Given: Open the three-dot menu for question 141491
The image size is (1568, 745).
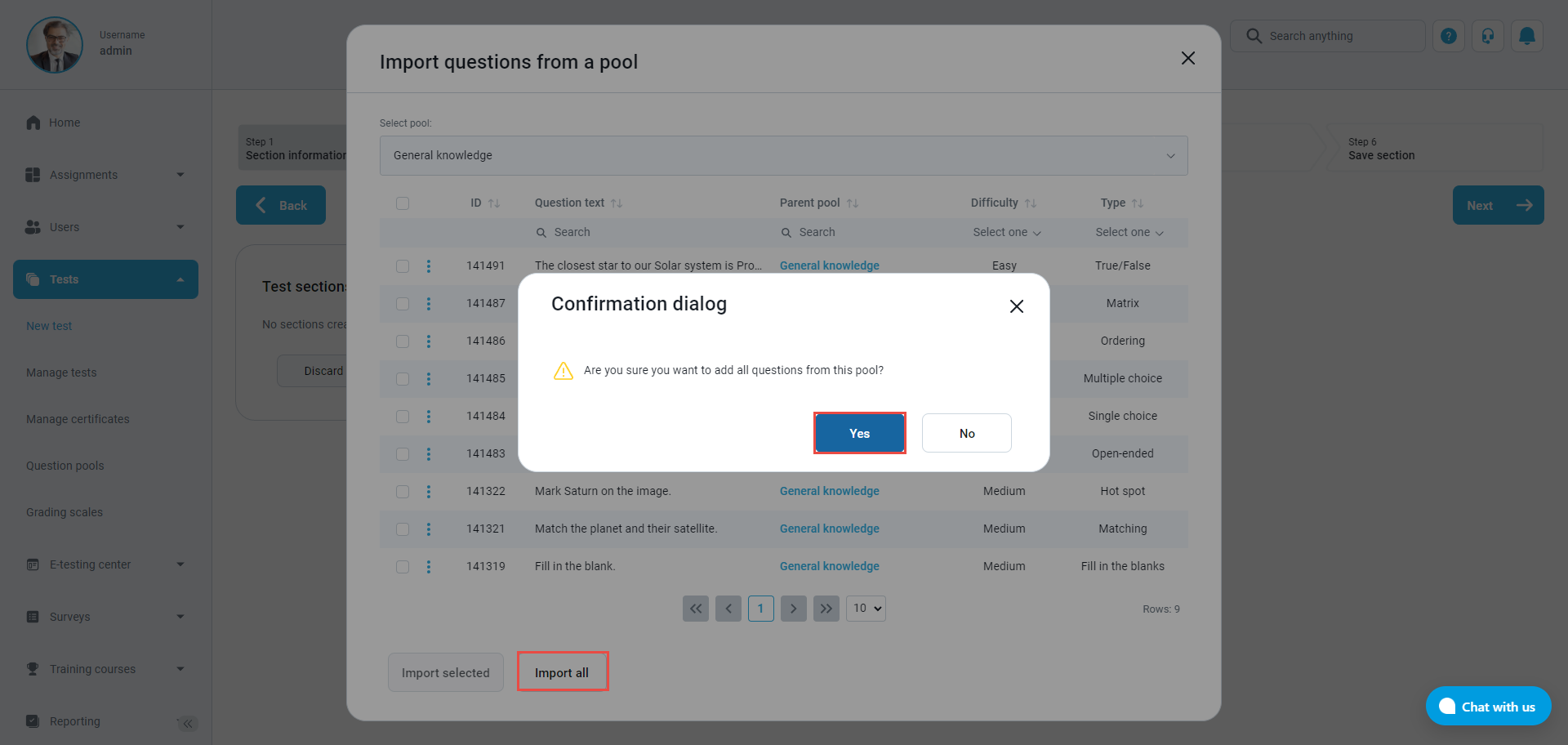Looking at the screenshot, I should tap(429, 265).
